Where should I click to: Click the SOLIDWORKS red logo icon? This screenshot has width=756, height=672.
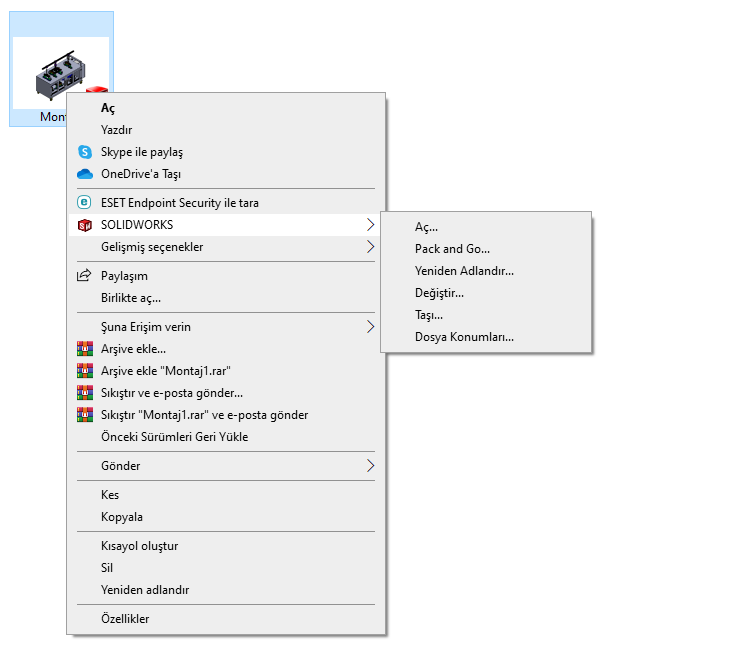(85, 225)
